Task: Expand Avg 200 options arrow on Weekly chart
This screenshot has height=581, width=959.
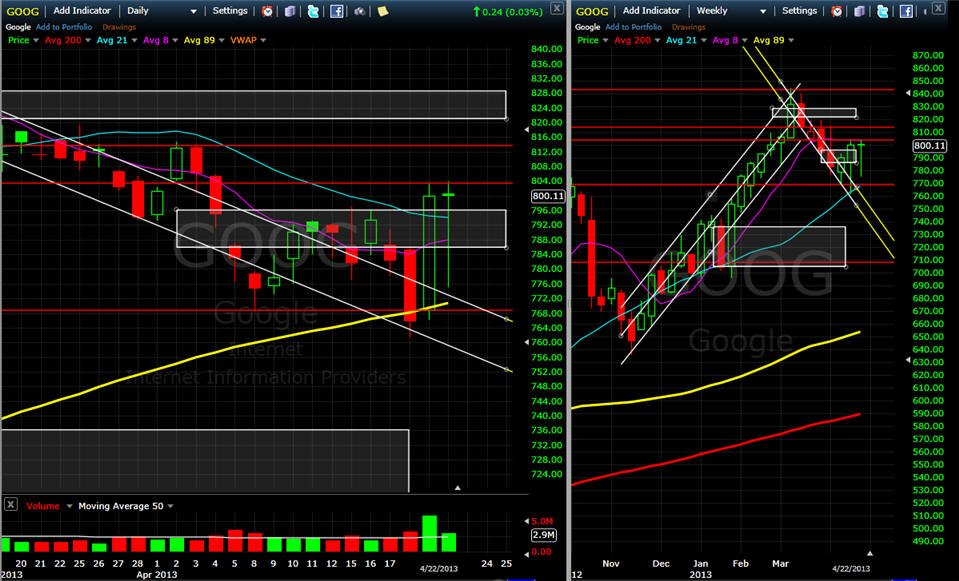Action: click(x=657, y=40)
